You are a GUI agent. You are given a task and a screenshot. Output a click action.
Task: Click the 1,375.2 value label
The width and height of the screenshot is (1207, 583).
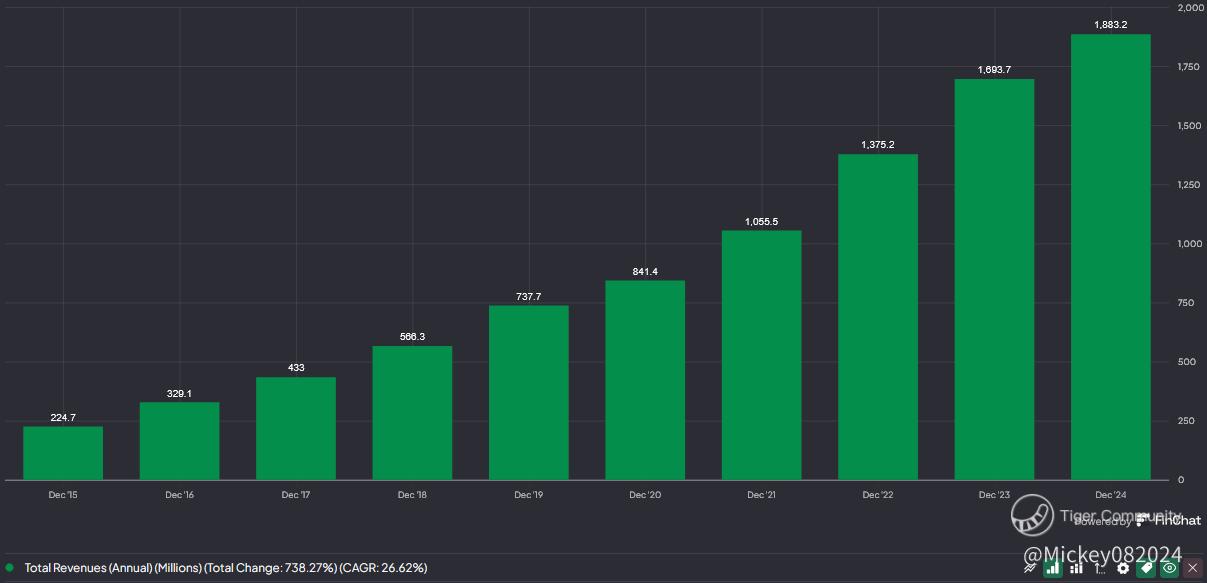(x=878, y=145)
